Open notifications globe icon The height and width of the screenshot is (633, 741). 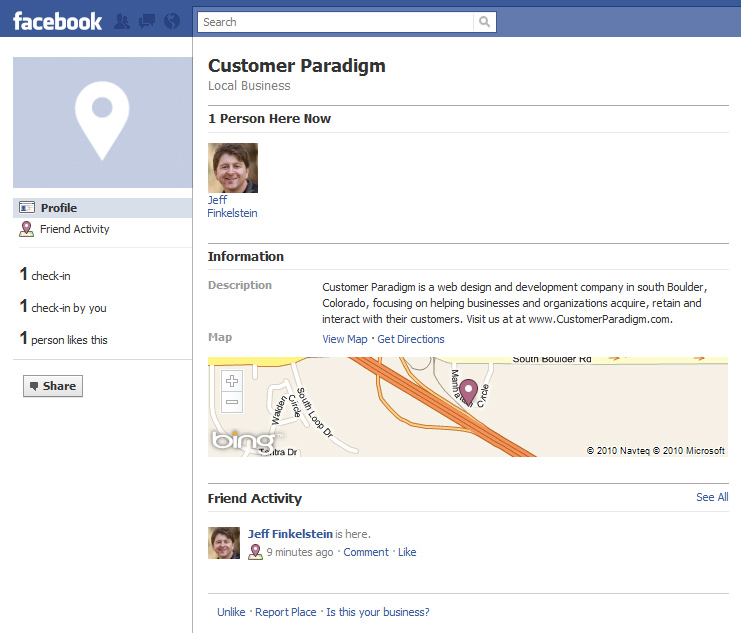pos(172,21)
